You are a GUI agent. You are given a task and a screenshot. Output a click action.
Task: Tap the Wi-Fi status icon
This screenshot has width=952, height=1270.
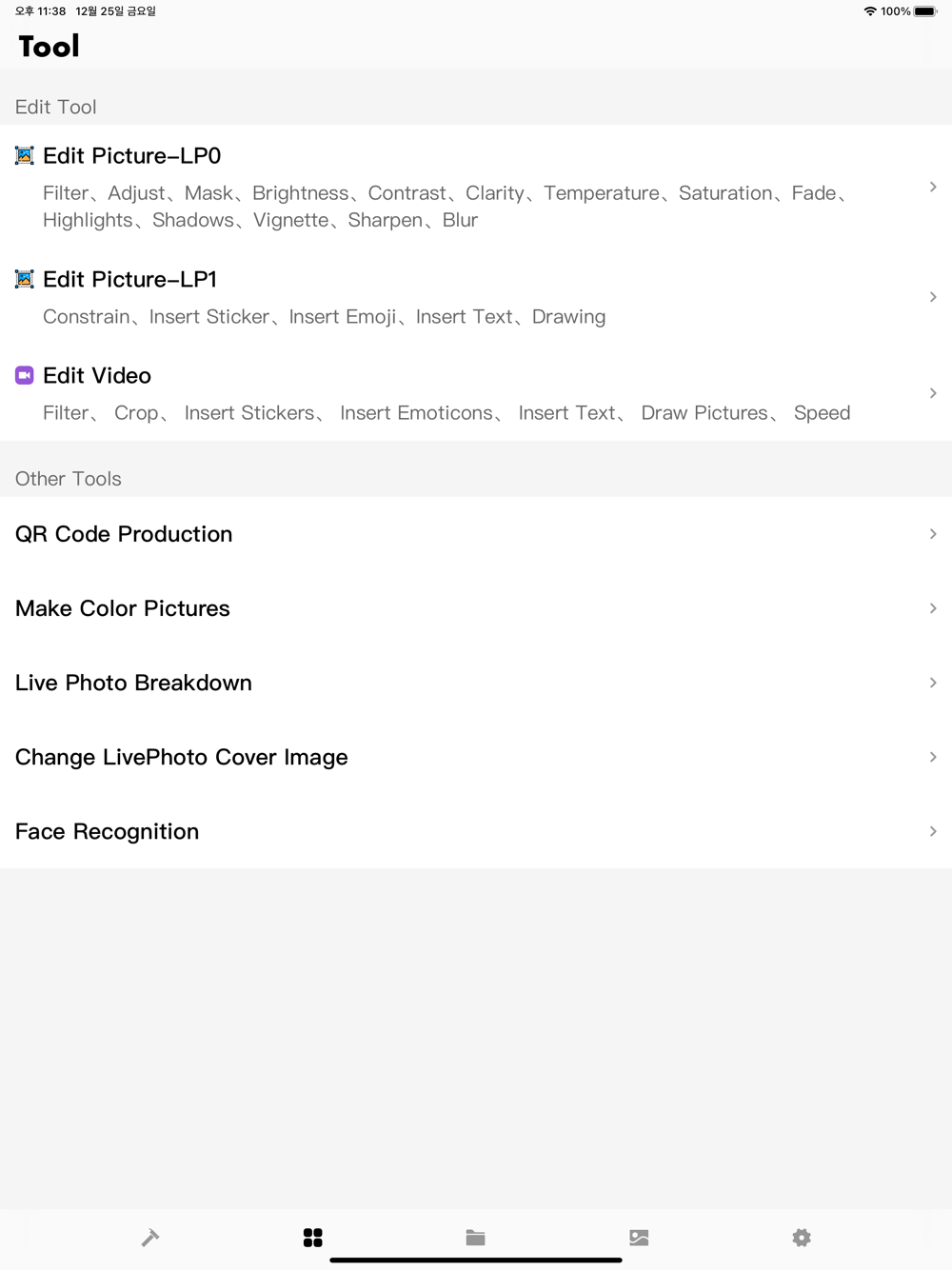tap(870, 11)
